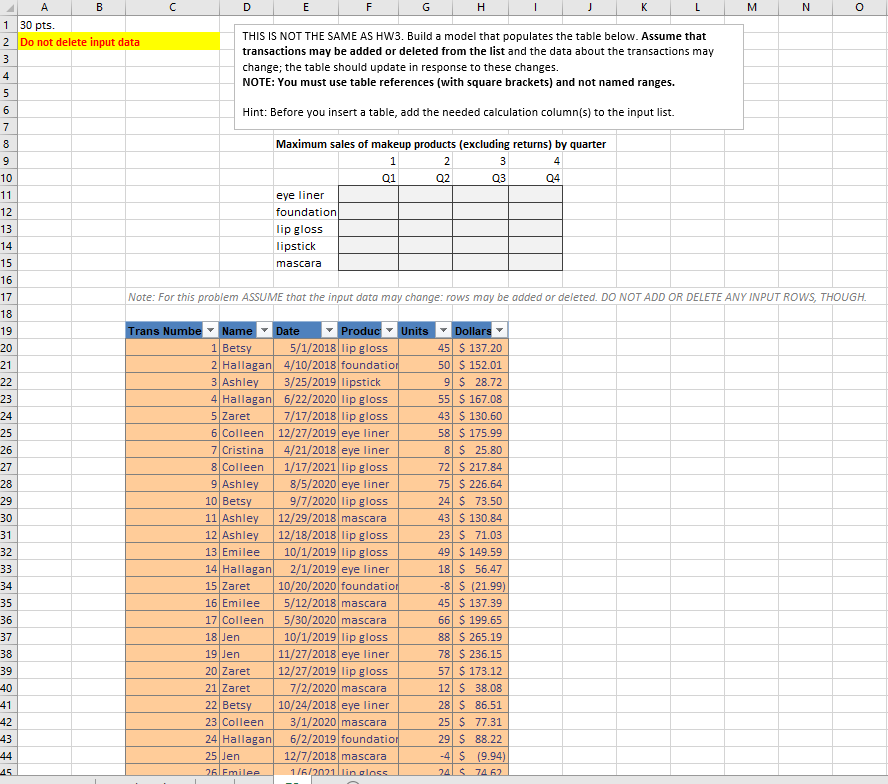
Task: Select the product cell lipstick in row 22
Action: pyautogui.click(x=369, y=382)
